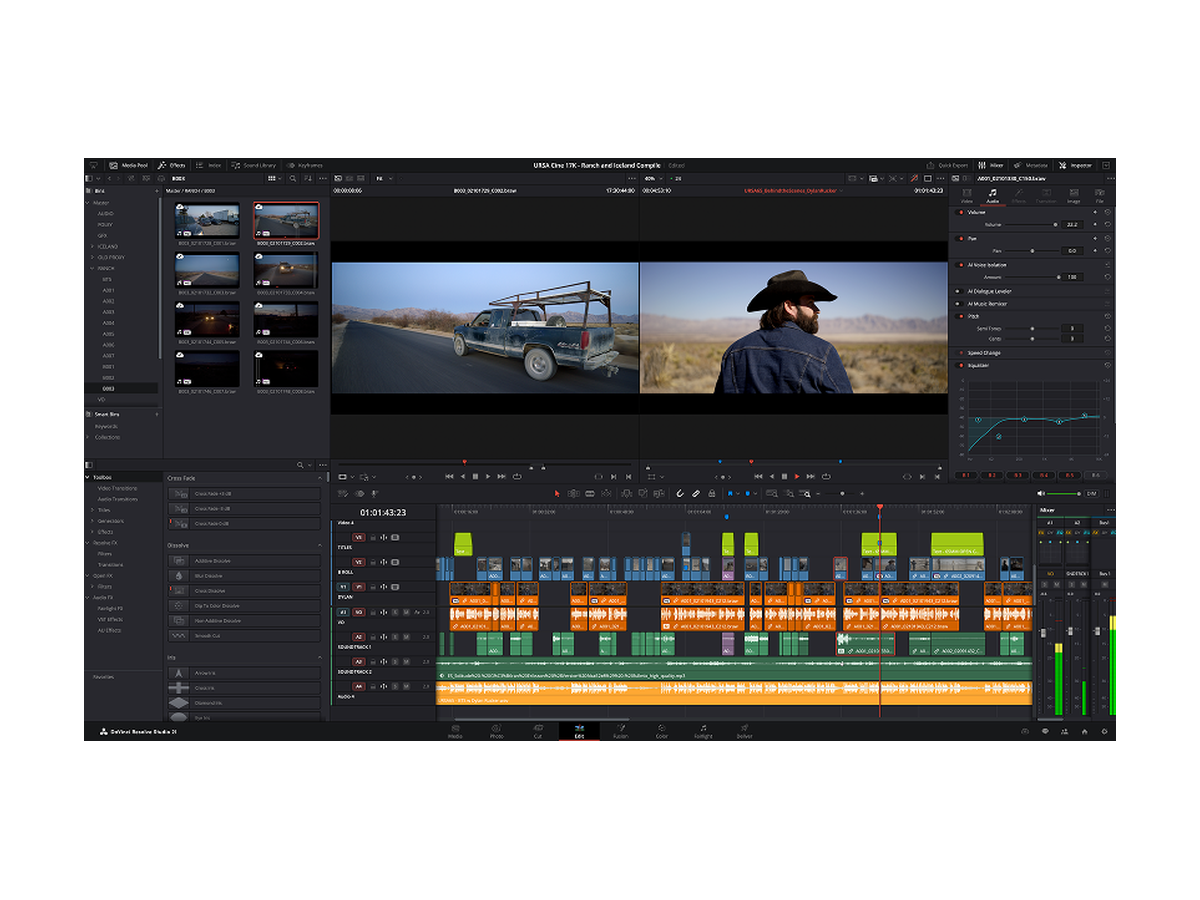
Task: Click the mixer speaker volume icon
Action: [1041, 493]
